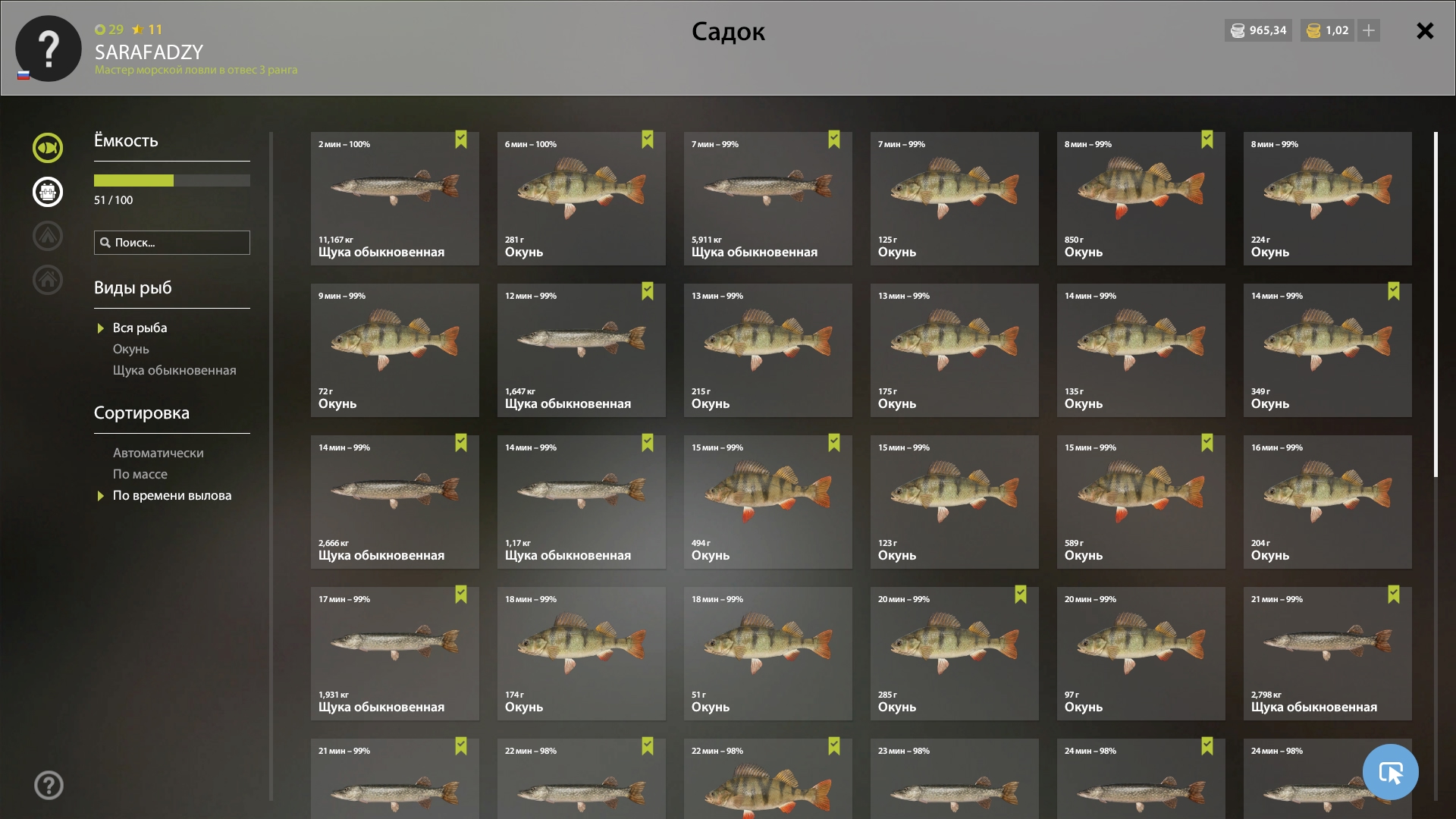Click the blue cursor overlay button

(1391, 772)
